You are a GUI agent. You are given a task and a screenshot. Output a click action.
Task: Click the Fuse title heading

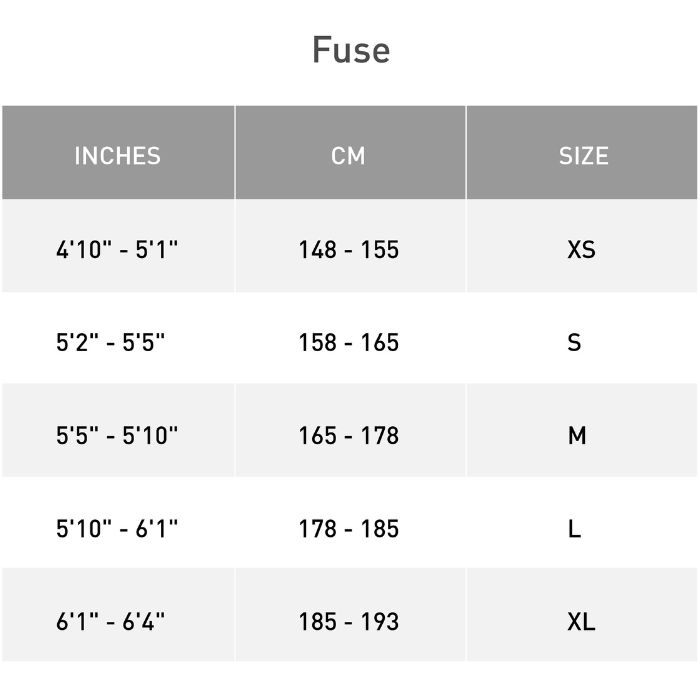350,50
